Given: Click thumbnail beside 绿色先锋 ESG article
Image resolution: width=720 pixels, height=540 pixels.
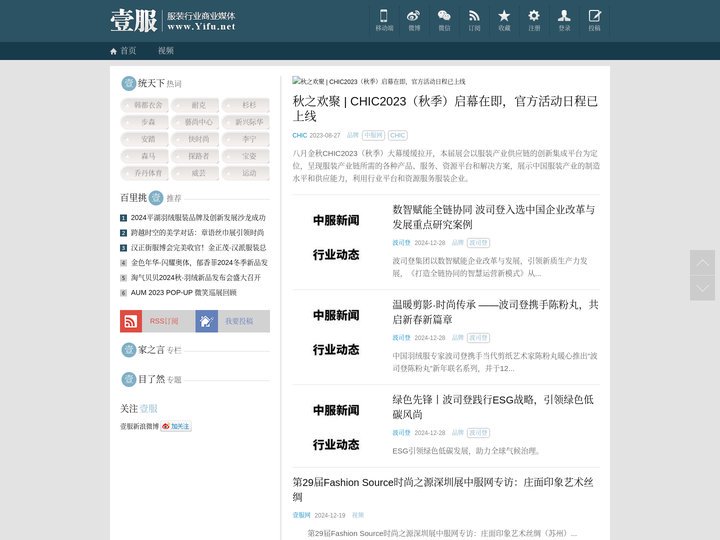Looking at the screenshot, I should click(x=336, y=428).
